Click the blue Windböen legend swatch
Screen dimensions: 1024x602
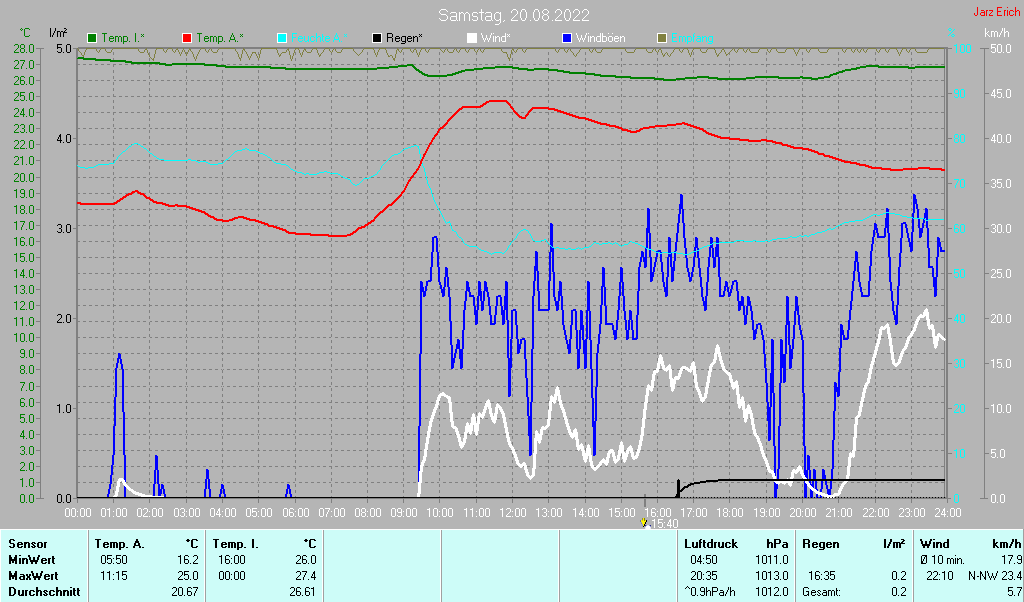(566, 39)
